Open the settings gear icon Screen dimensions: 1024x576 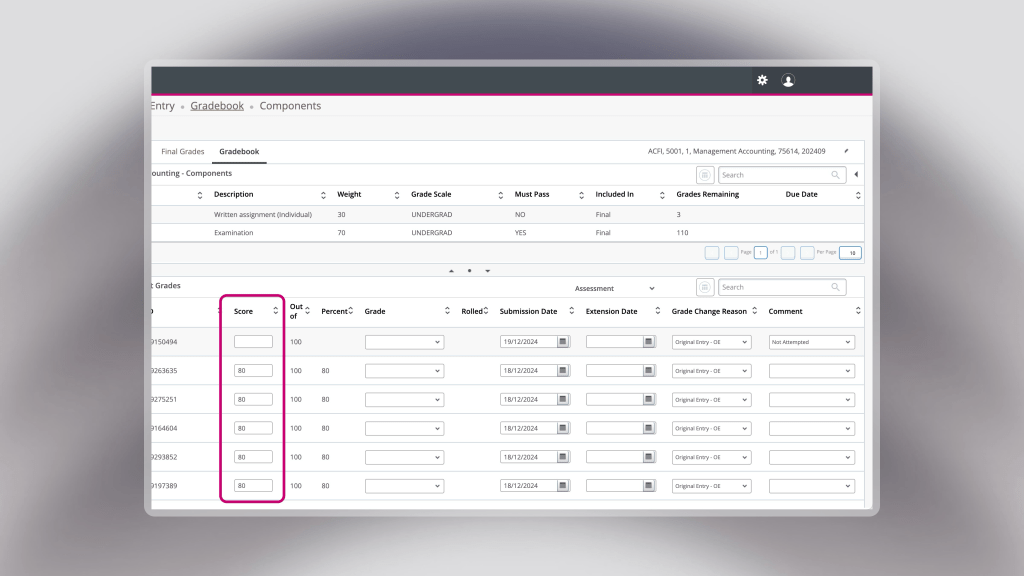pos(762,80)
